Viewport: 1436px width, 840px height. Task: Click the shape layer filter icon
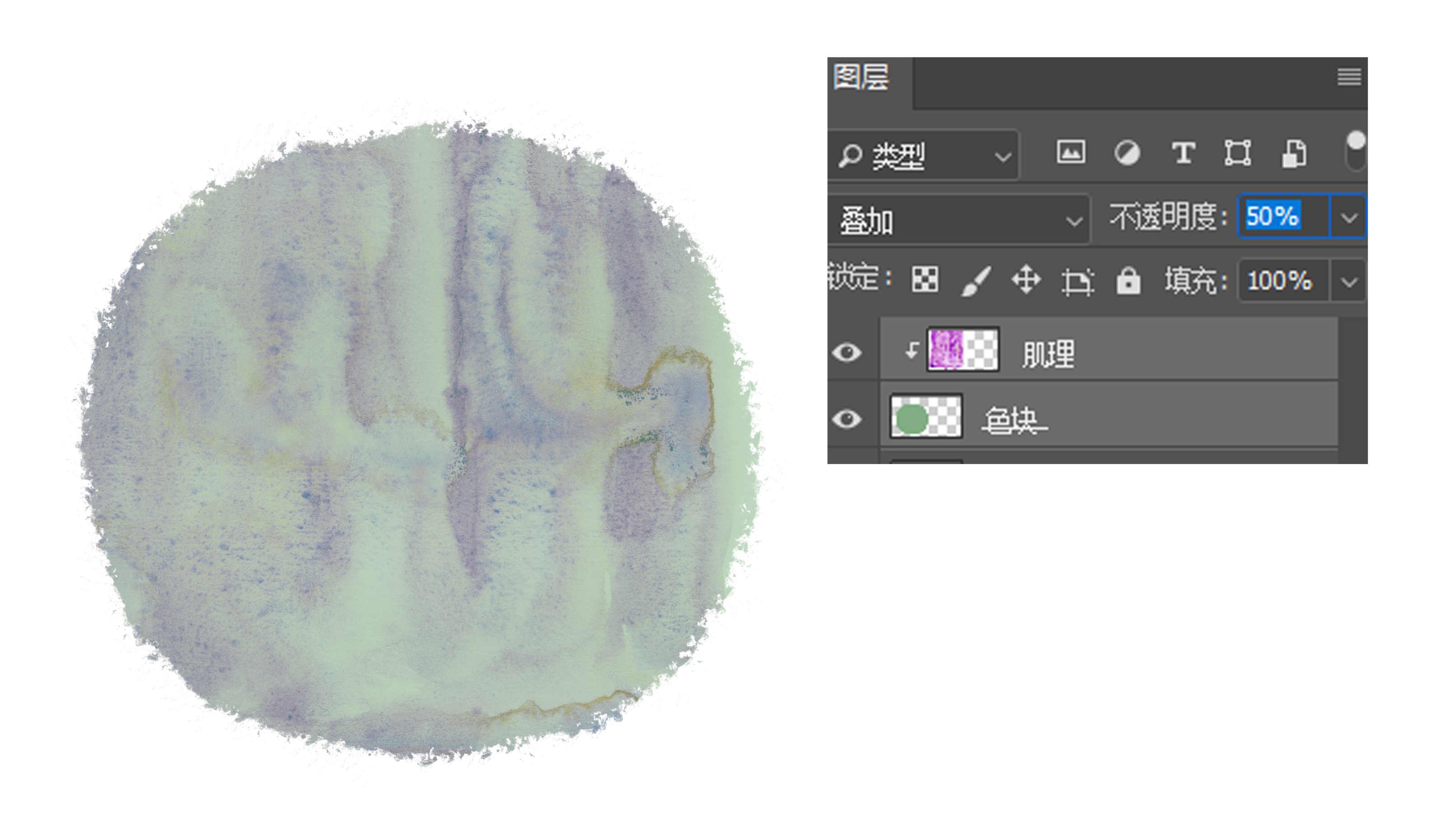[1238, 153]
